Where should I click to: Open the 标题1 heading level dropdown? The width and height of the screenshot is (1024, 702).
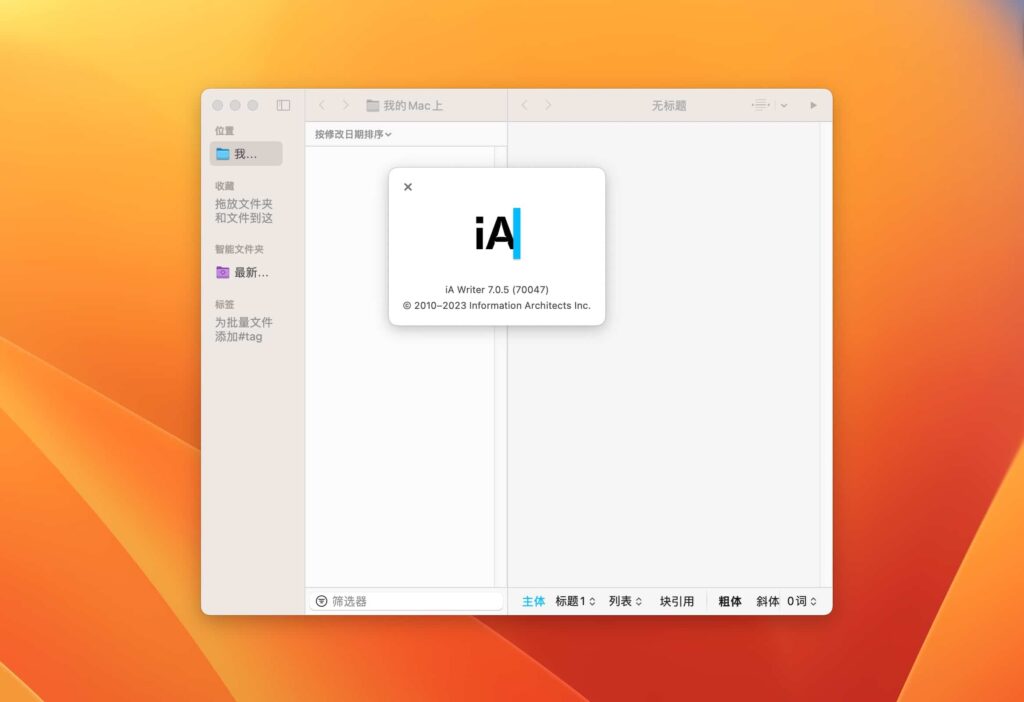(x=576, y=600)
